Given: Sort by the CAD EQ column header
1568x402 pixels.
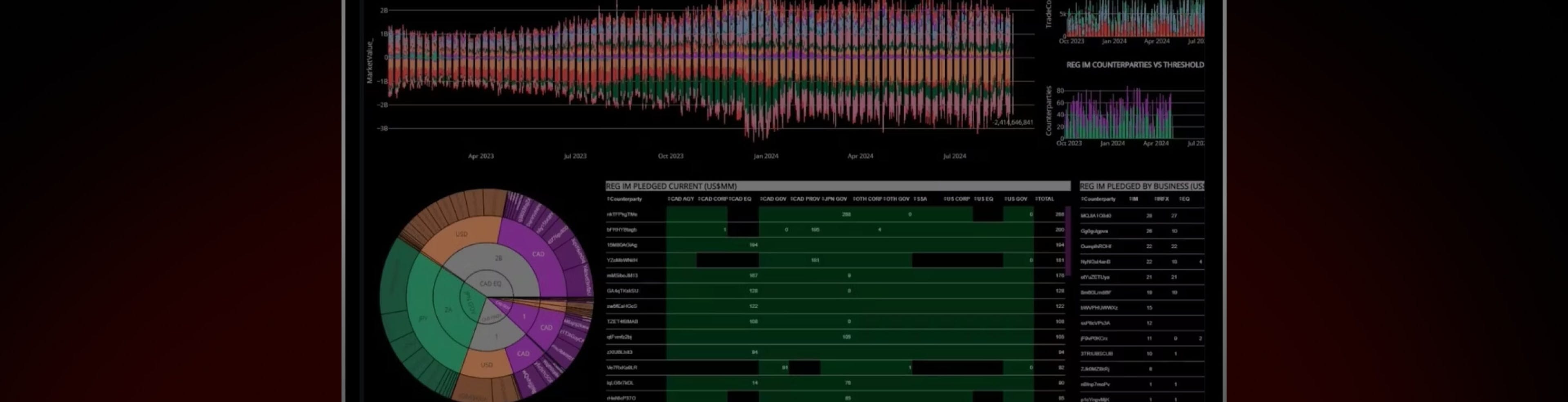Looking at the screenshot, I should (739, 199).
